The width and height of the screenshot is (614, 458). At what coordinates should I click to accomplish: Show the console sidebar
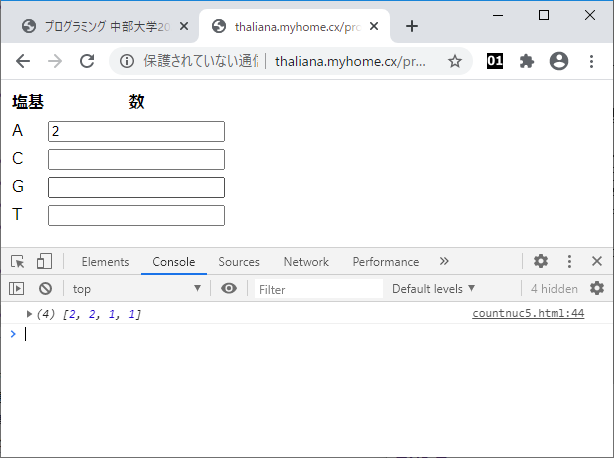(16, 289)
